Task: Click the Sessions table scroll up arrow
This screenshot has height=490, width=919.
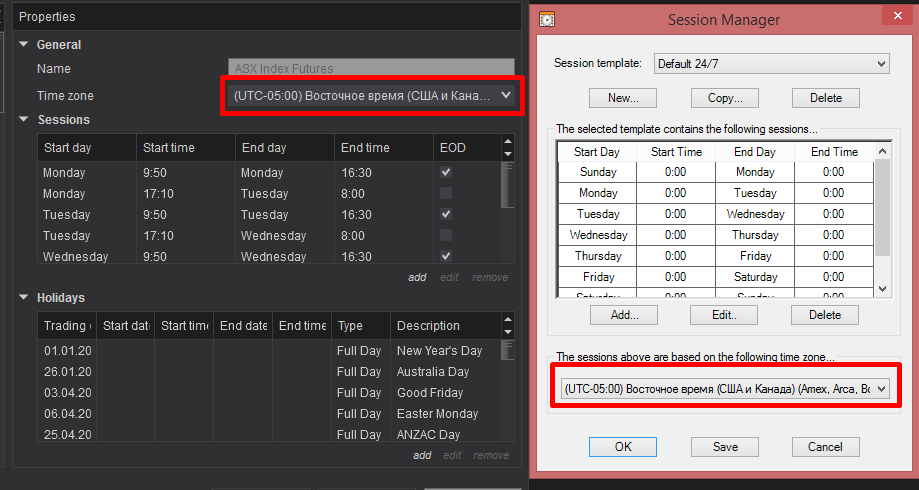Action: [x=508, y=141]
